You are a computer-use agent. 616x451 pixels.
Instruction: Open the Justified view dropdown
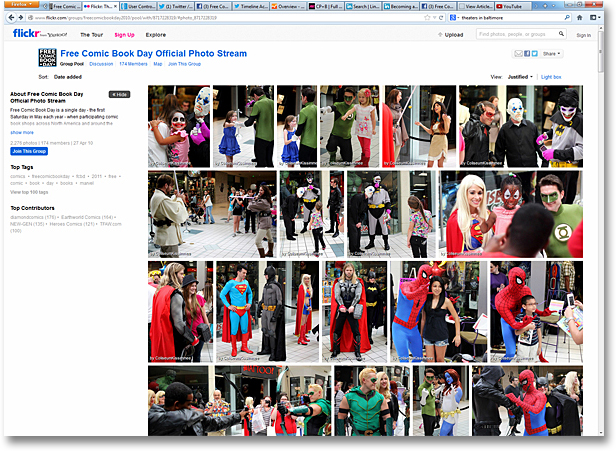coord(520,77)
